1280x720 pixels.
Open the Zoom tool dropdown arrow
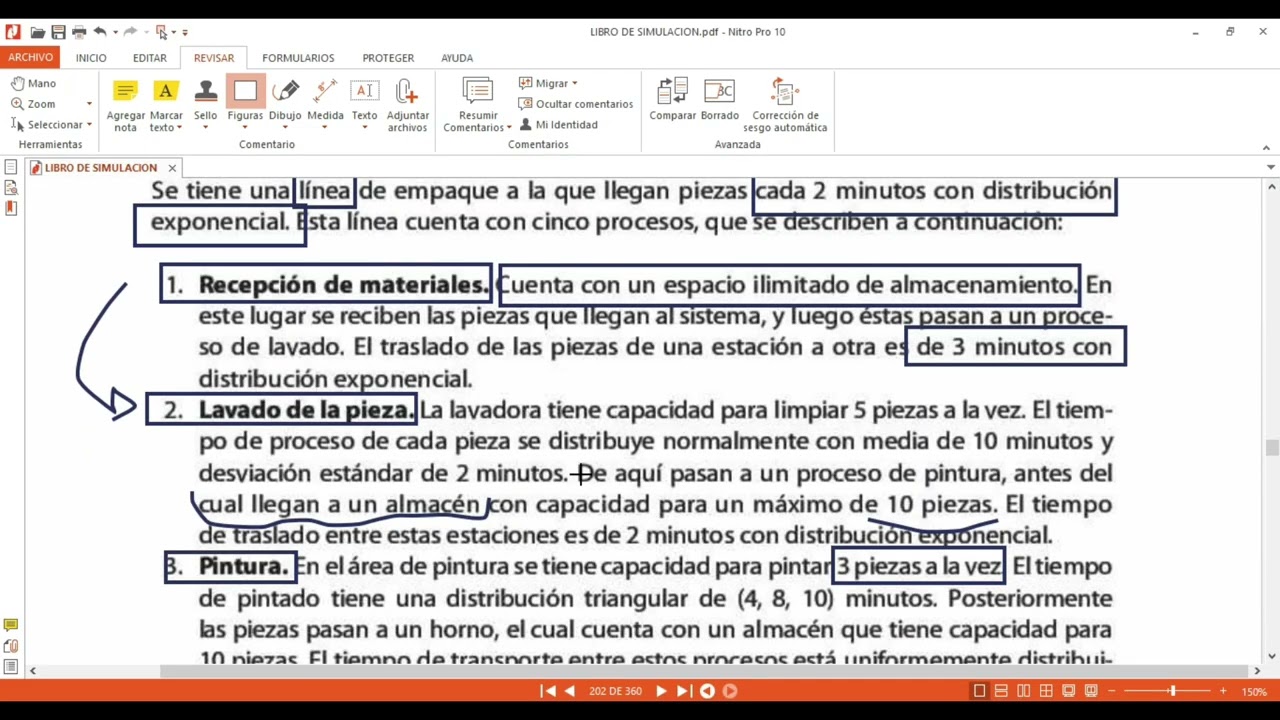pyautogui.click(x=89, y=104)
